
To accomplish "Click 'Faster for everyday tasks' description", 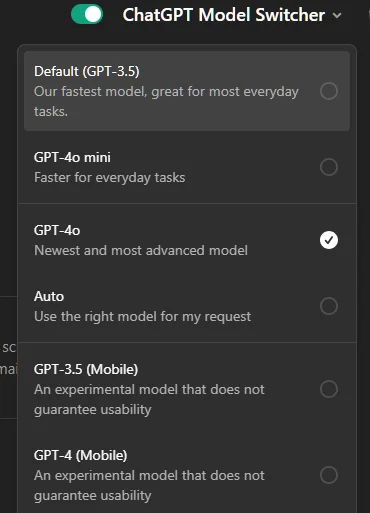I will [x=109, y=178].
